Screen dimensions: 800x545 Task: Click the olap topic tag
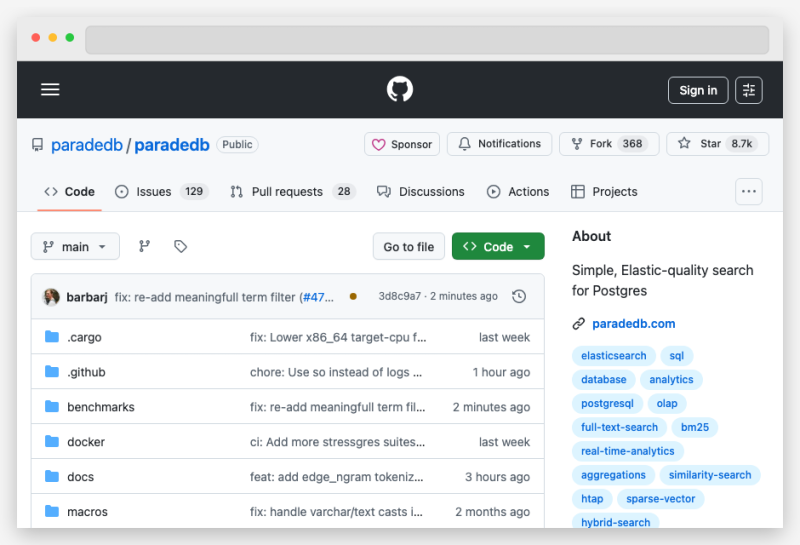667,404
